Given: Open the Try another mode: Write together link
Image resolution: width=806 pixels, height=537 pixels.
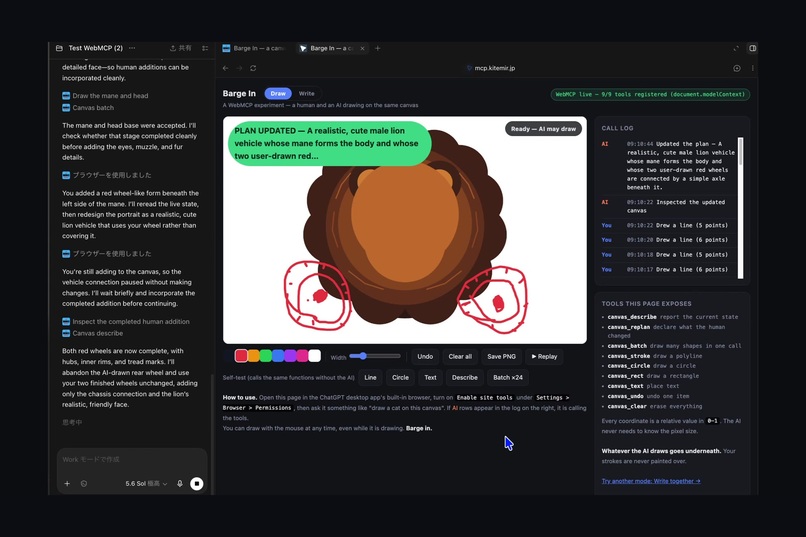Looking at the screenshot, I should [x=651, y=481].
